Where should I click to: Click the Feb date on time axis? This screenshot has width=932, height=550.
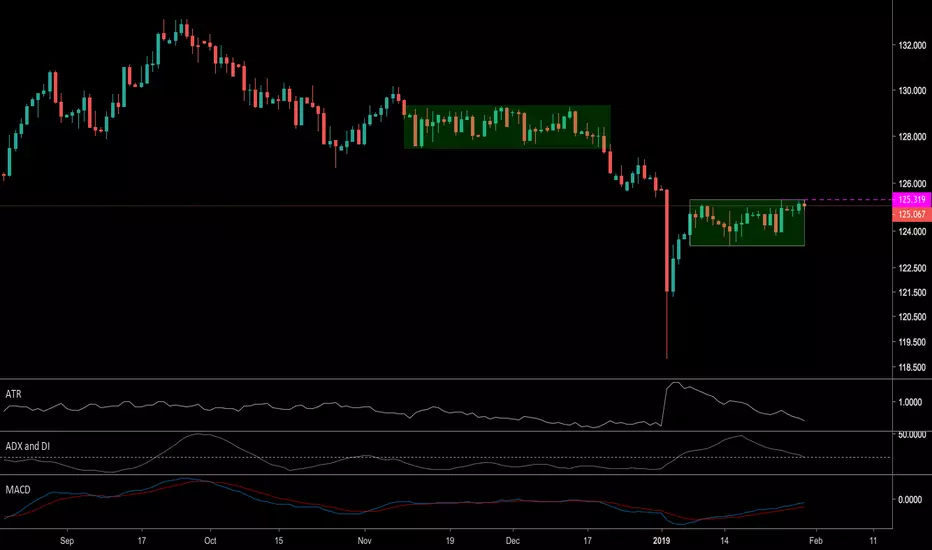[816, 540]
